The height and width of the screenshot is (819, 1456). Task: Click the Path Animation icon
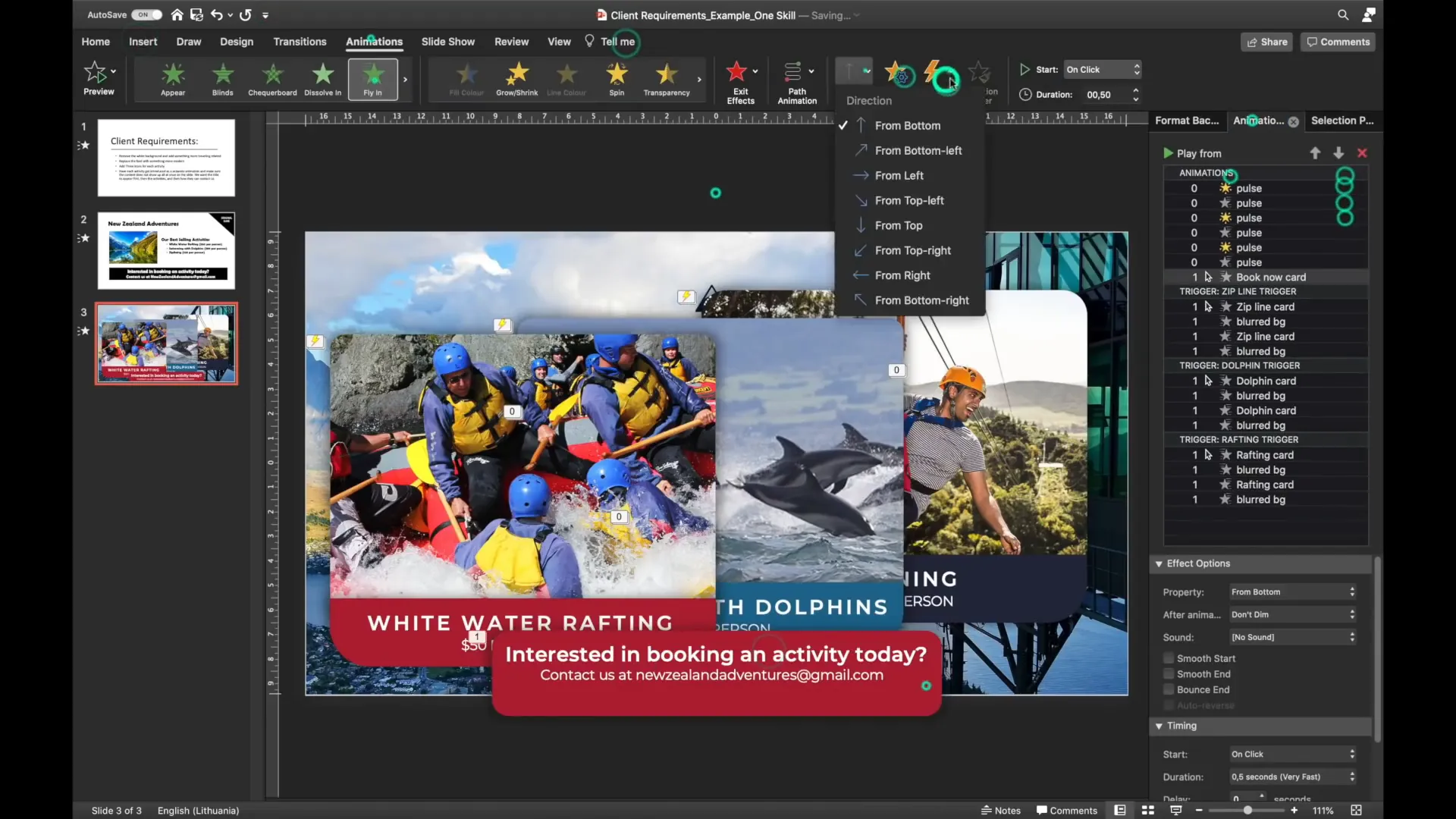795,79
